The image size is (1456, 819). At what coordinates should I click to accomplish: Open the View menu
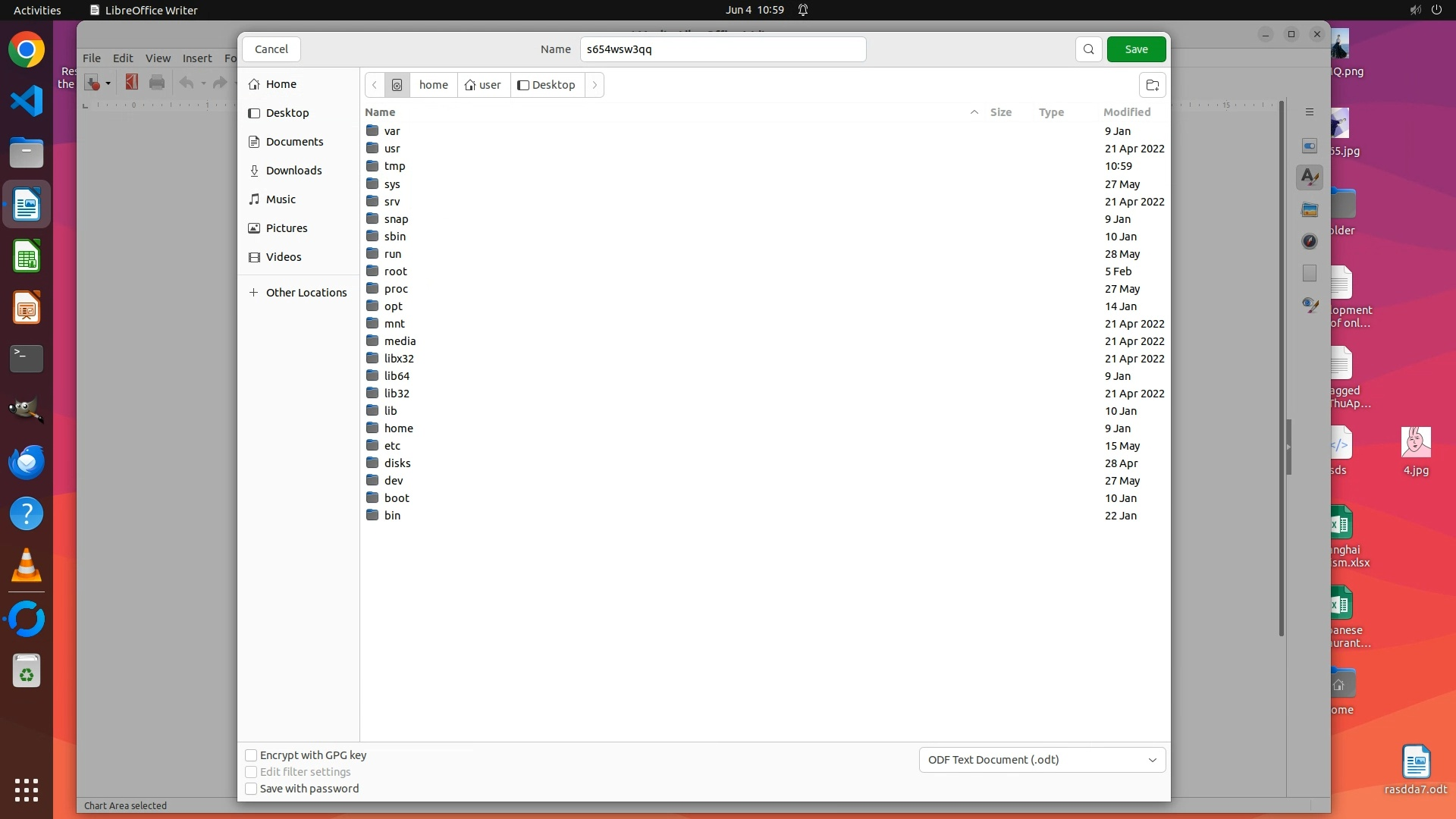point(158,58)
